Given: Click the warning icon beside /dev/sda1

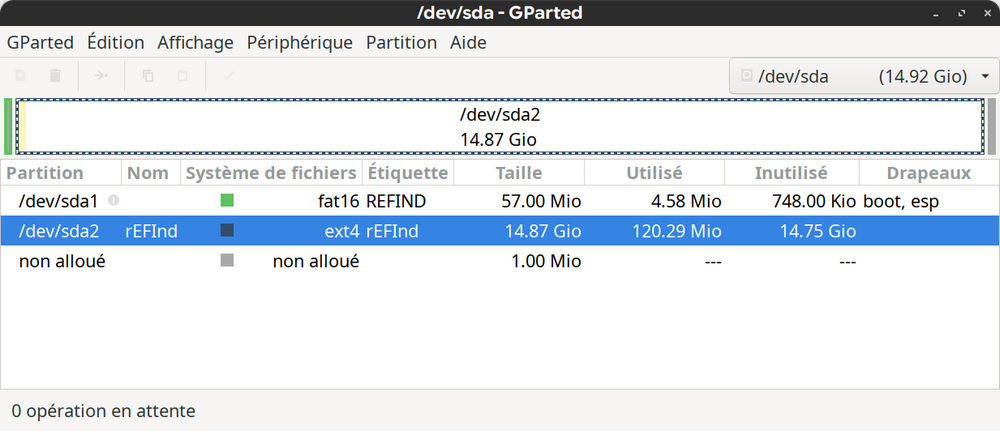Looking at the screenshot, I should [x=114, y=201].
